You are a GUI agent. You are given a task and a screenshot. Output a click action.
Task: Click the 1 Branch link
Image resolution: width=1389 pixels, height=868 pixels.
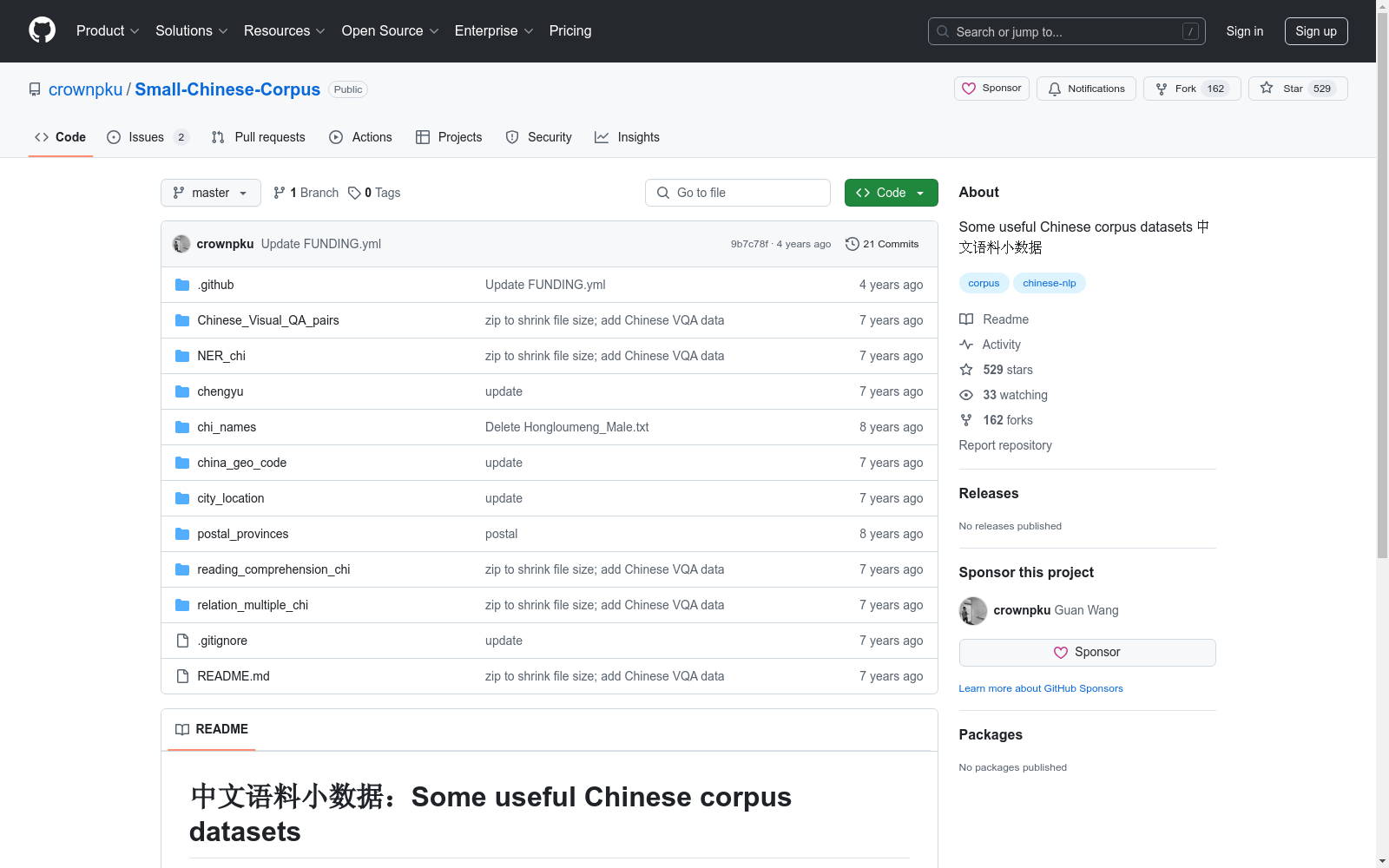306,193
